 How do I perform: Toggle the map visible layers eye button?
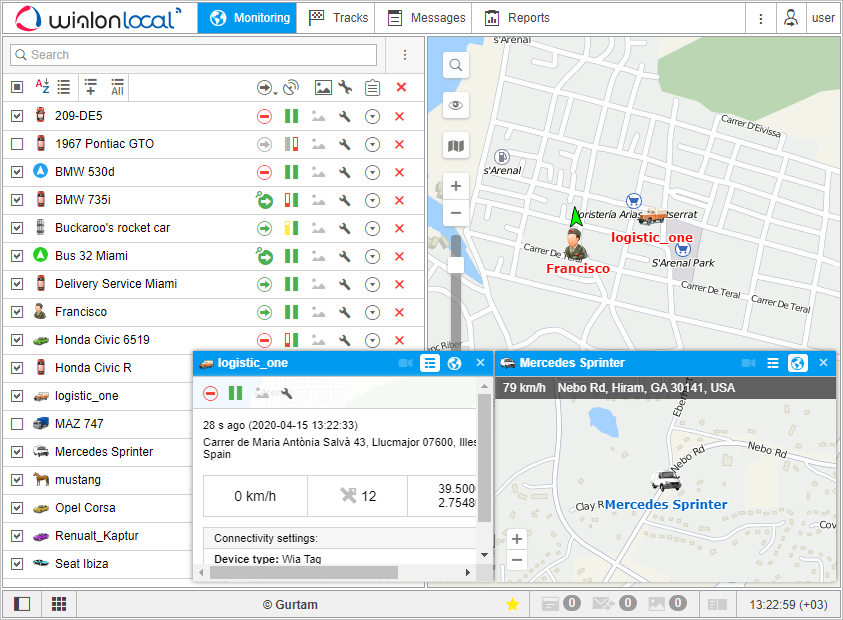pos(456,105)
